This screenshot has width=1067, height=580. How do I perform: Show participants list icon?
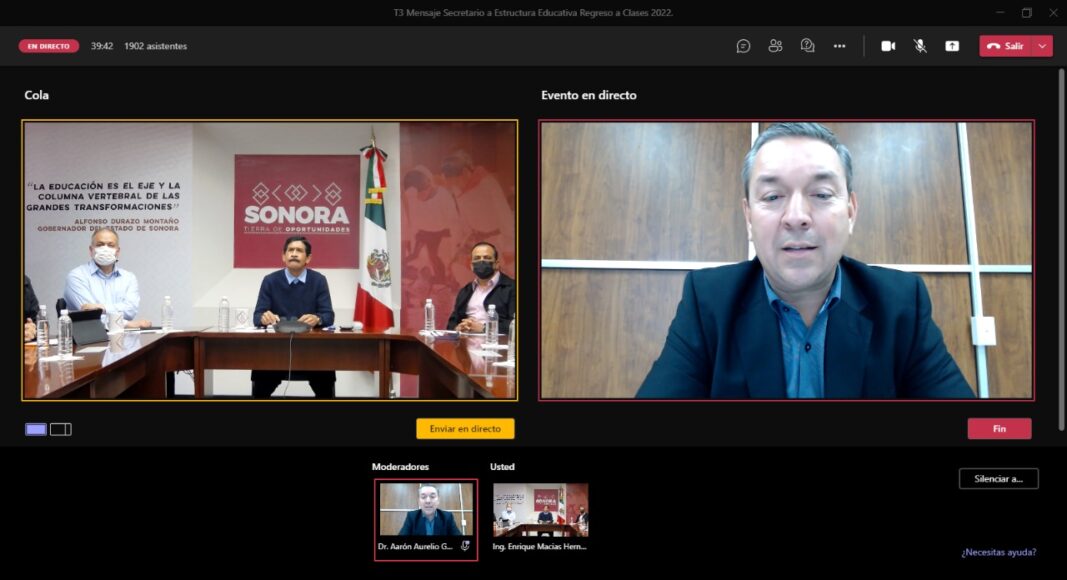click(x=775, y=46)
